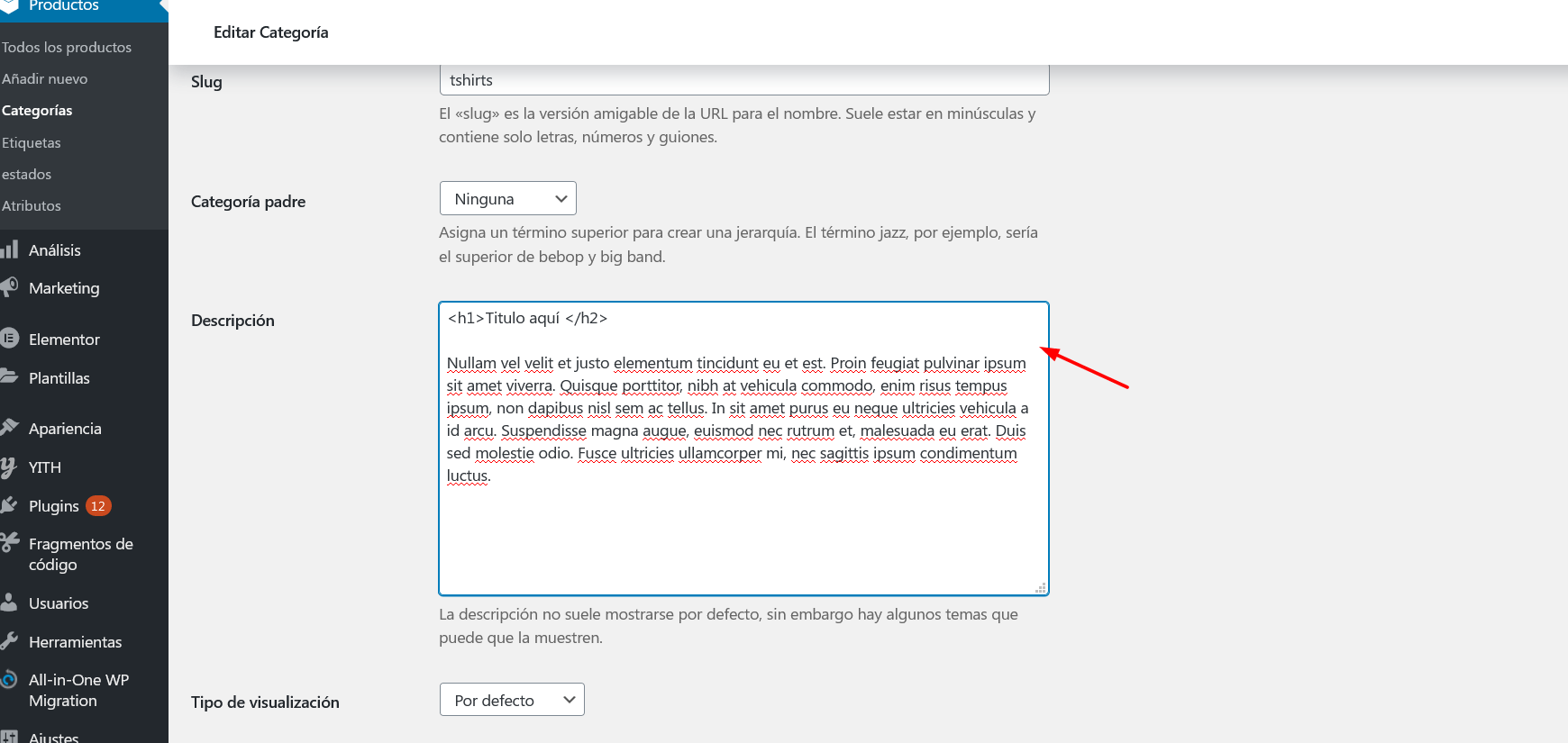Screen dimensions: 1568x743
Task: Click the Slug field label
Action: (x=206, y=82)
